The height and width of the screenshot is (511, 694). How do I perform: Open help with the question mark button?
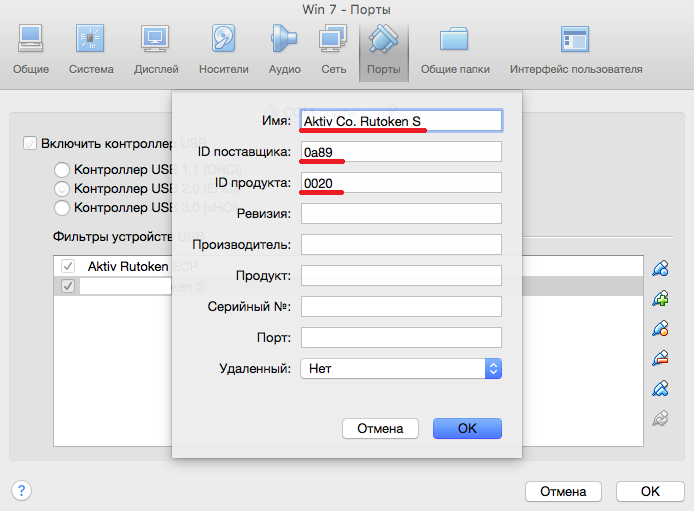coord(21,490)
